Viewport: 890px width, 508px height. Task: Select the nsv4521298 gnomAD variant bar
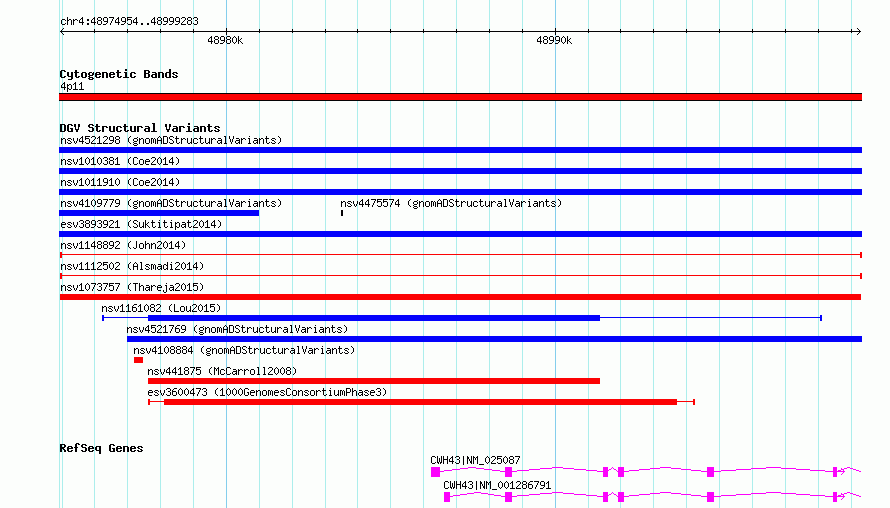pyautogui.click(x=460, y=150)
